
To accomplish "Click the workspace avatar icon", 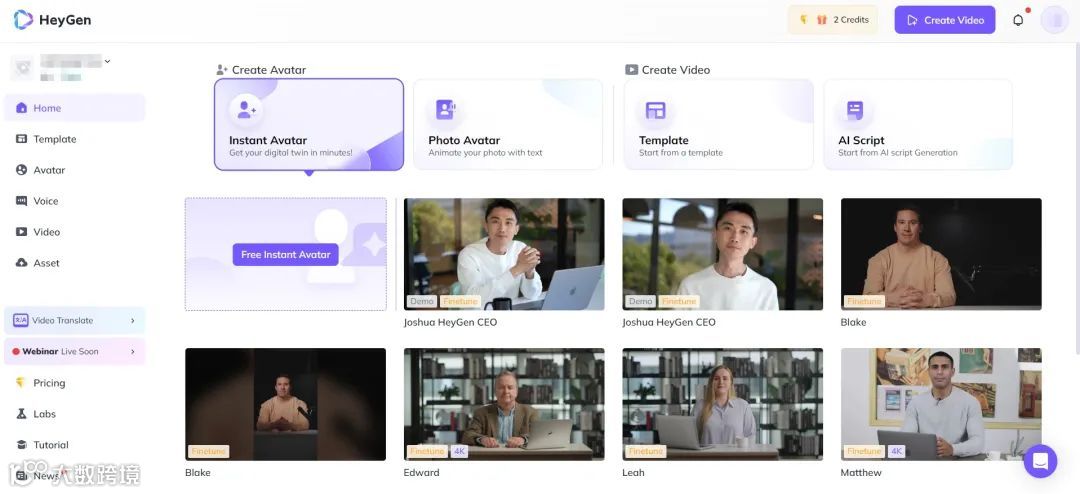I will click(23, 68).
